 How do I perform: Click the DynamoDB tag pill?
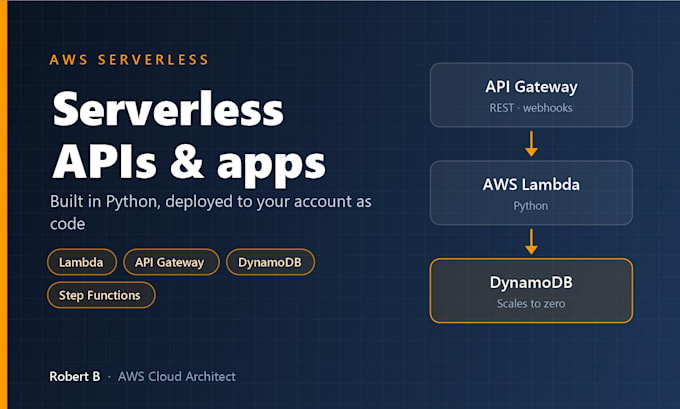[270, 262]
